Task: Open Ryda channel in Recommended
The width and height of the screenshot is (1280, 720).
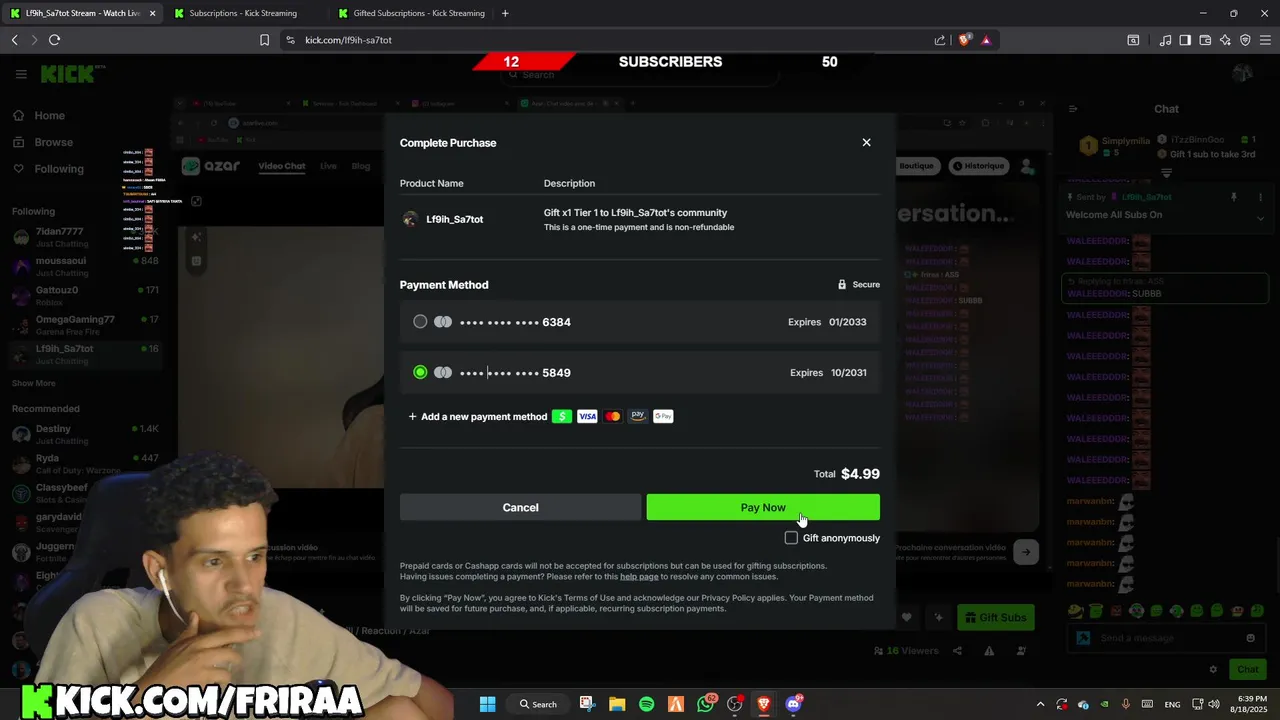Action: [85, 463]
